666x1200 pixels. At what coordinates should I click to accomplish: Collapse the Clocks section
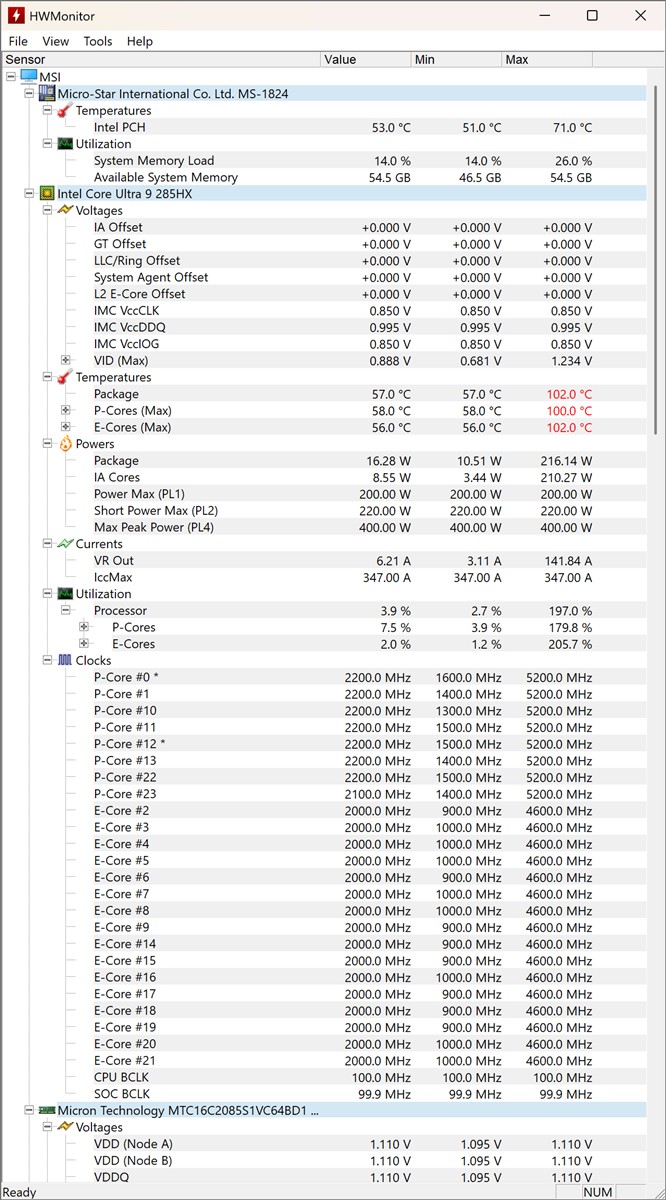pos(47,661)
